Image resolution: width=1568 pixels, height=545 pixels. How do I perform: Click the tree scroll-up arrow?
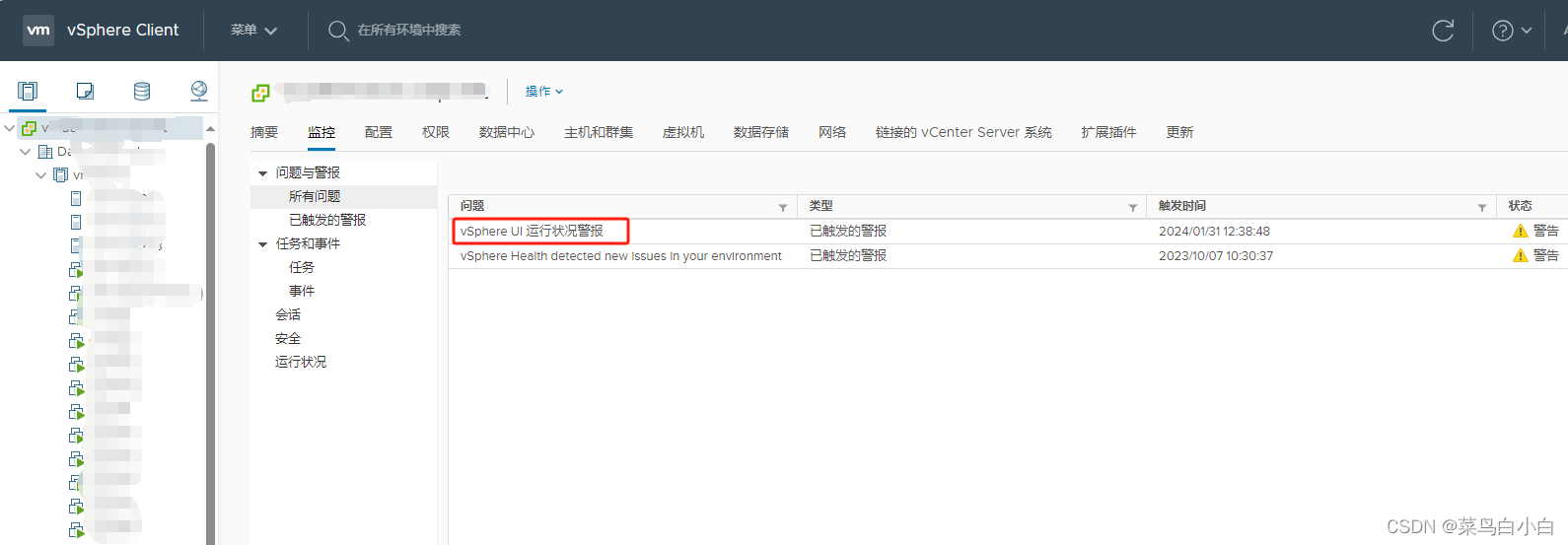click(210, 129)
